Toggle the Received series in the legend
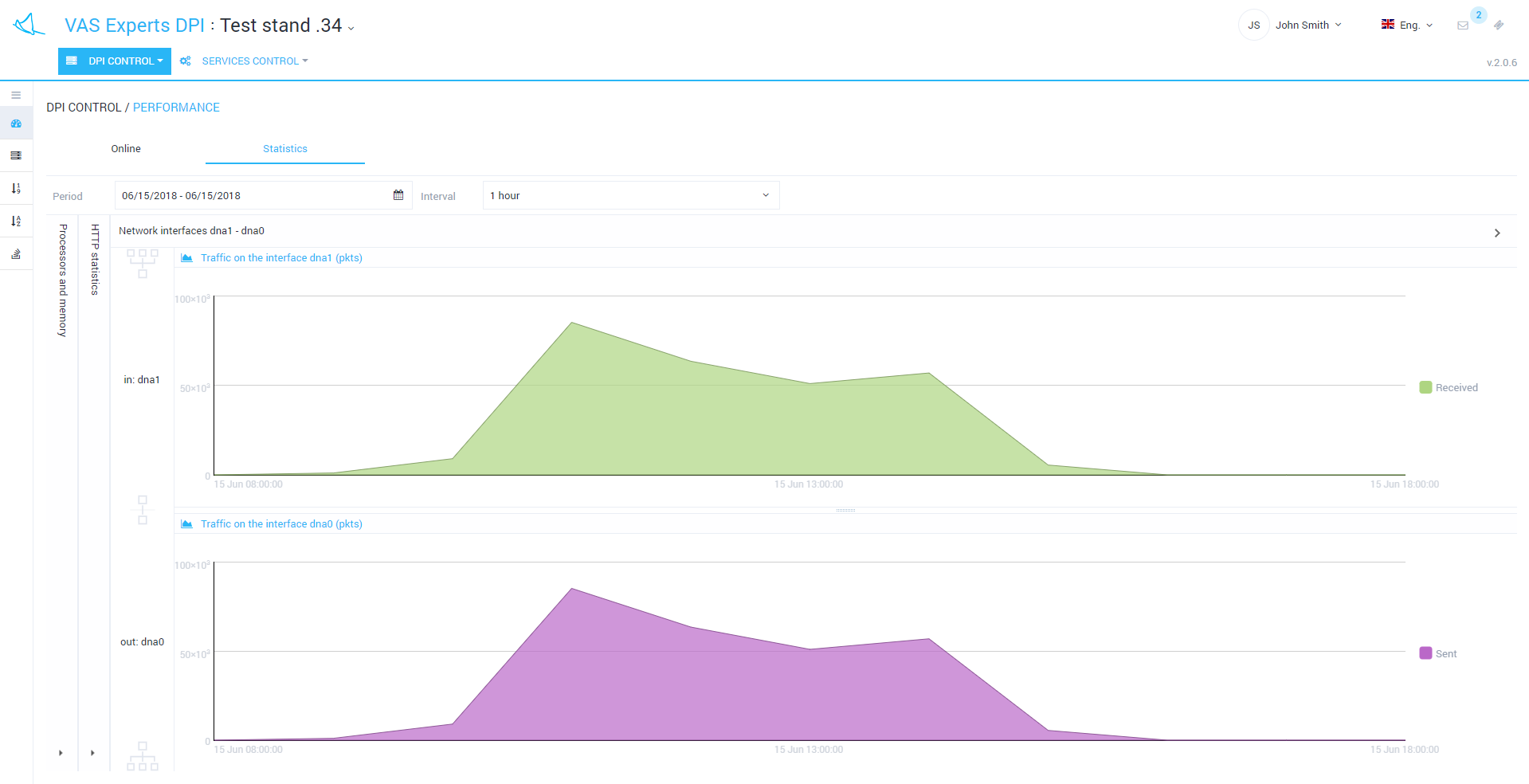 pos(1448,388)
